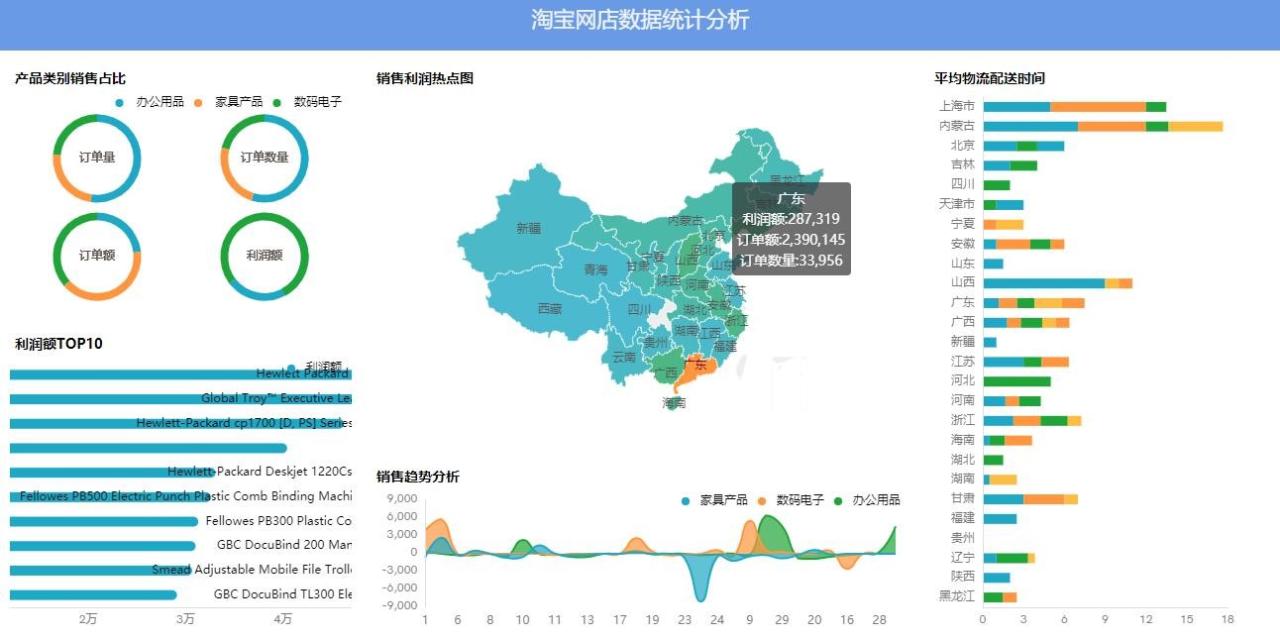This screenshot has width=1280, height=639.
Task: Click the 利润额TOP10 section heading
Action: tap(59, 344)
